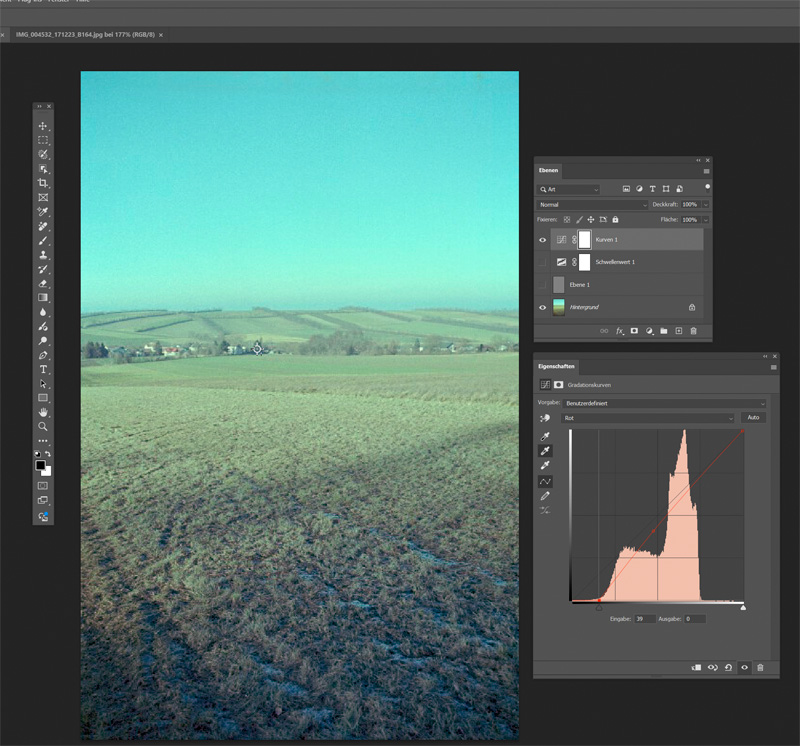Open the Fläche slider dropdown arrow
Viewport: 800px width, 746px height.
pyautogui.click(x=706, y=220)
